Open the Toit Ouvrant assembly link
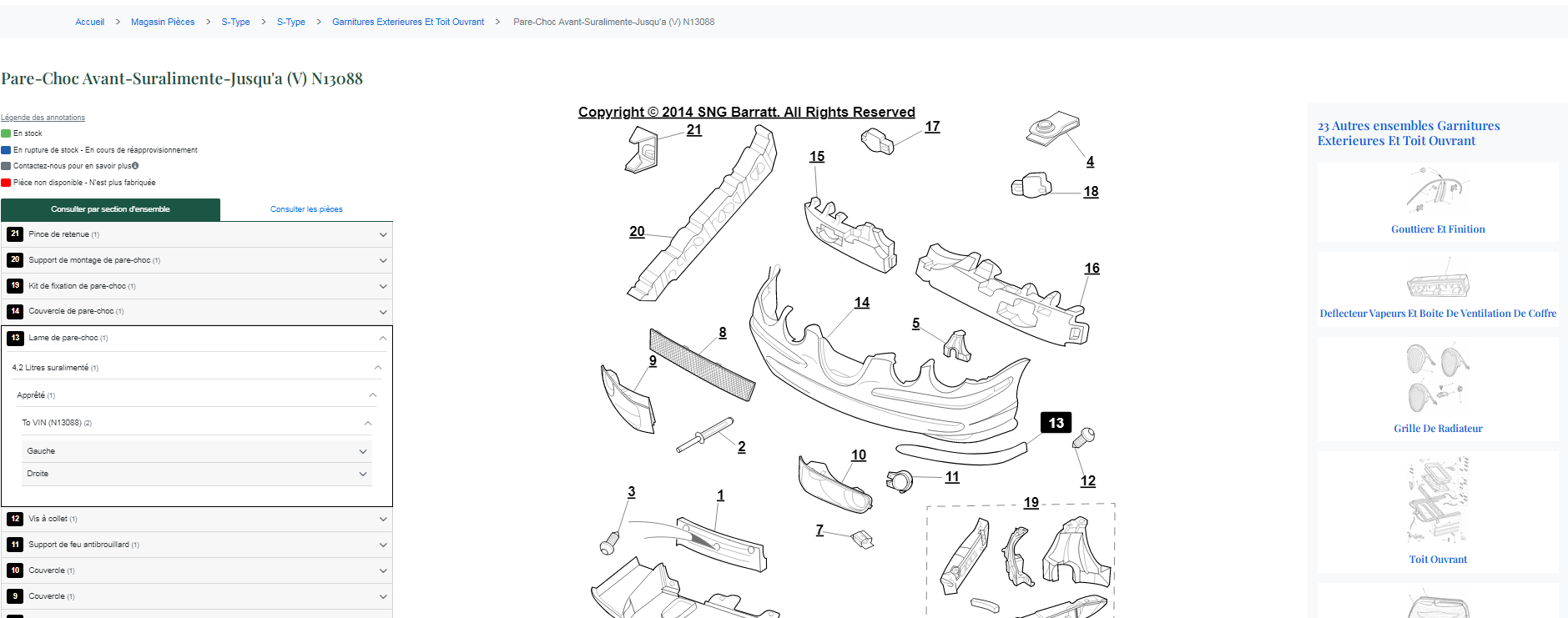 [1437, 560]
